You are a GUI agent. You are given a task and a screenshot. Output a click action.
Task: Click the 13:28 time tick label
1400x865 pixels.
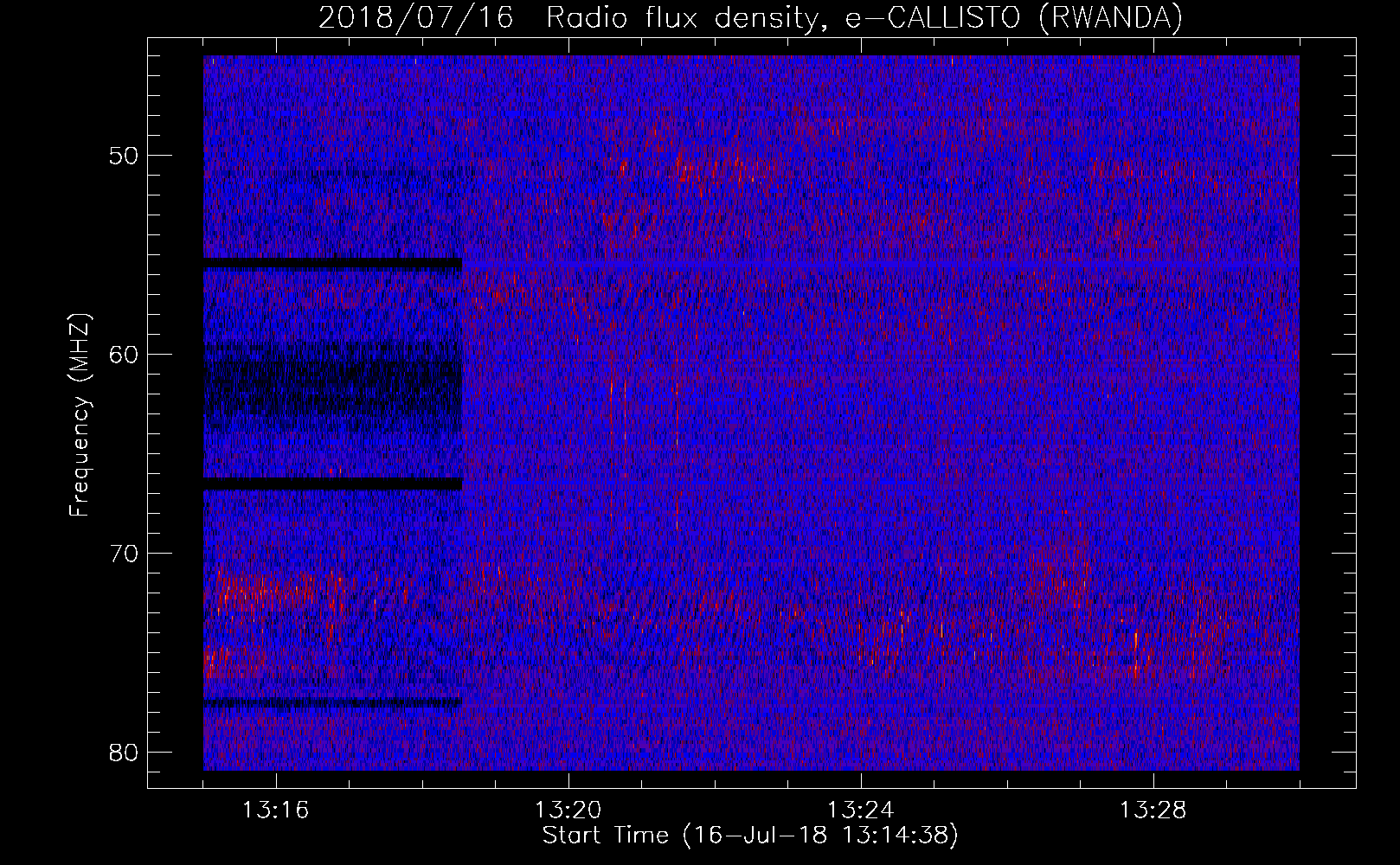[x=1153, y=811]
